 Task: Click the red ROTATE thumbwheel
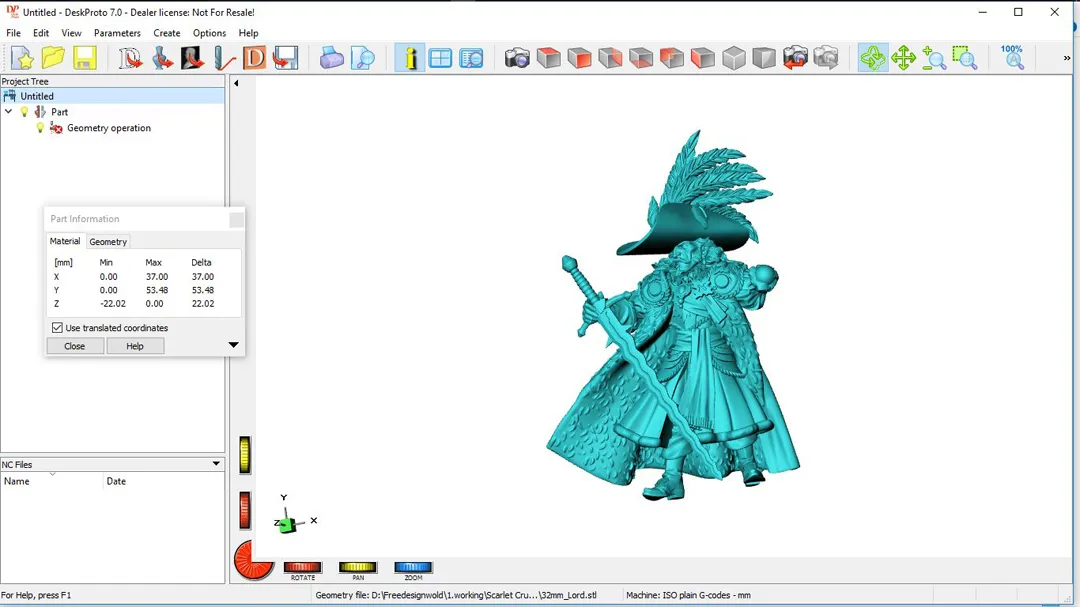pos(302,567)
